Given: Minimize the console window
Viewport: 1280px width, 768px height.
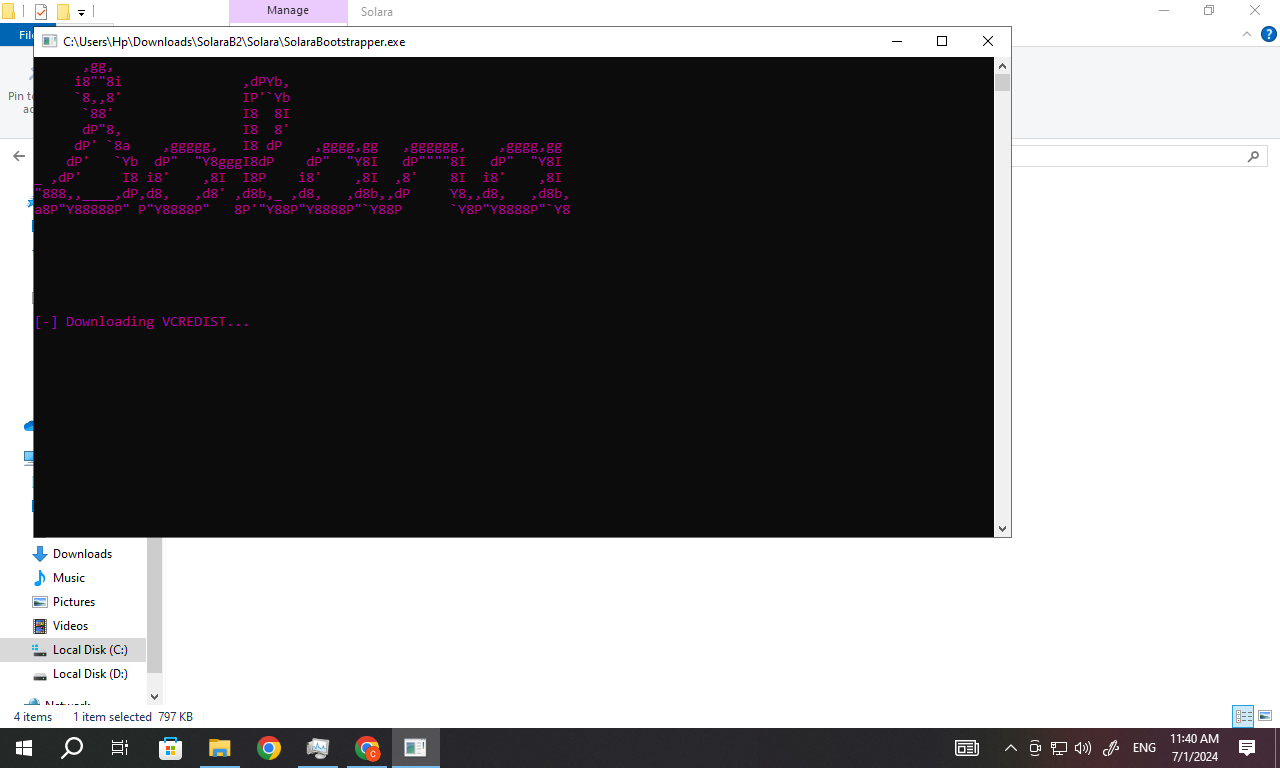Looking at the screenshot, I should (895, 42).
